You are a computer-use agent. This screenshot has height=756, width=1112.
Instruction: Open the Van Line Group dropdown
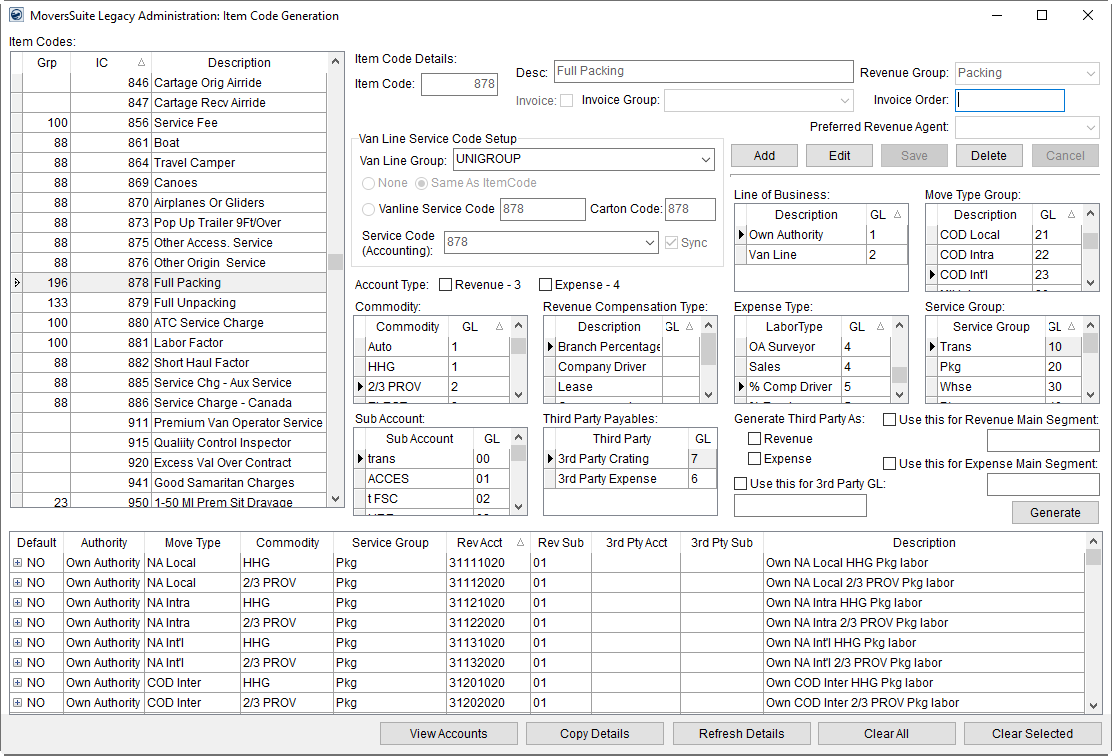(x=707, y=159)
